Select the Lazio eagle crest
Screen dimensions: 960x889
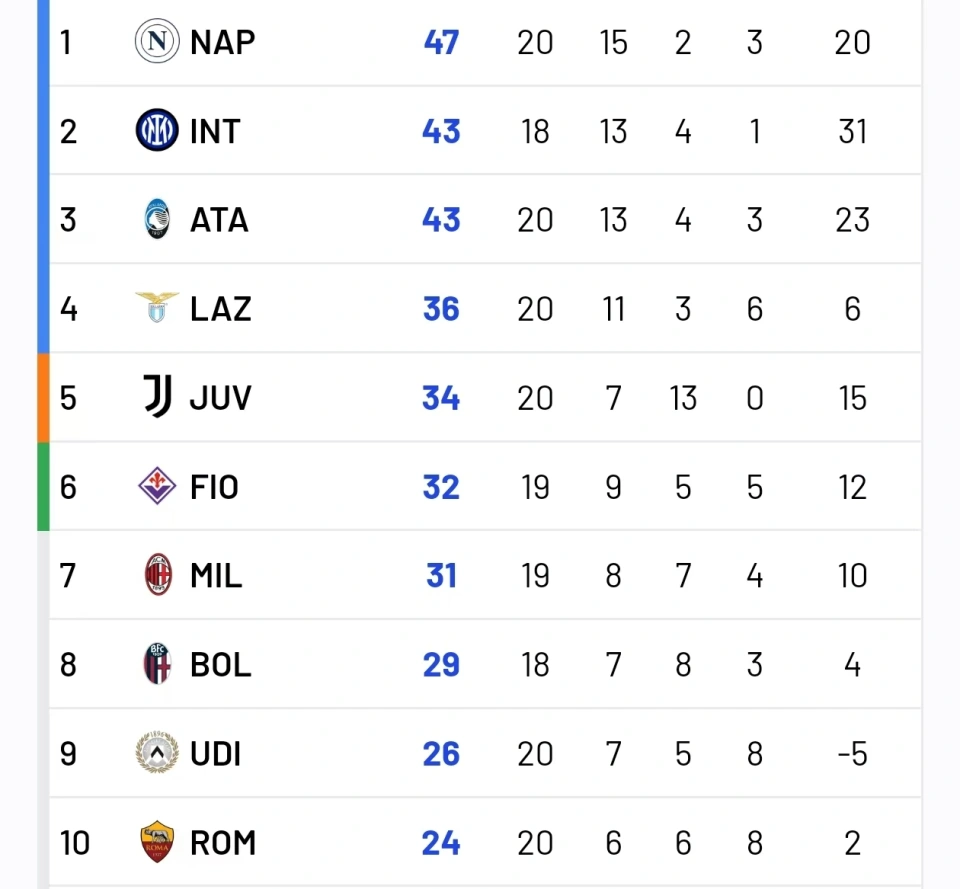click(x=157, y=307)
